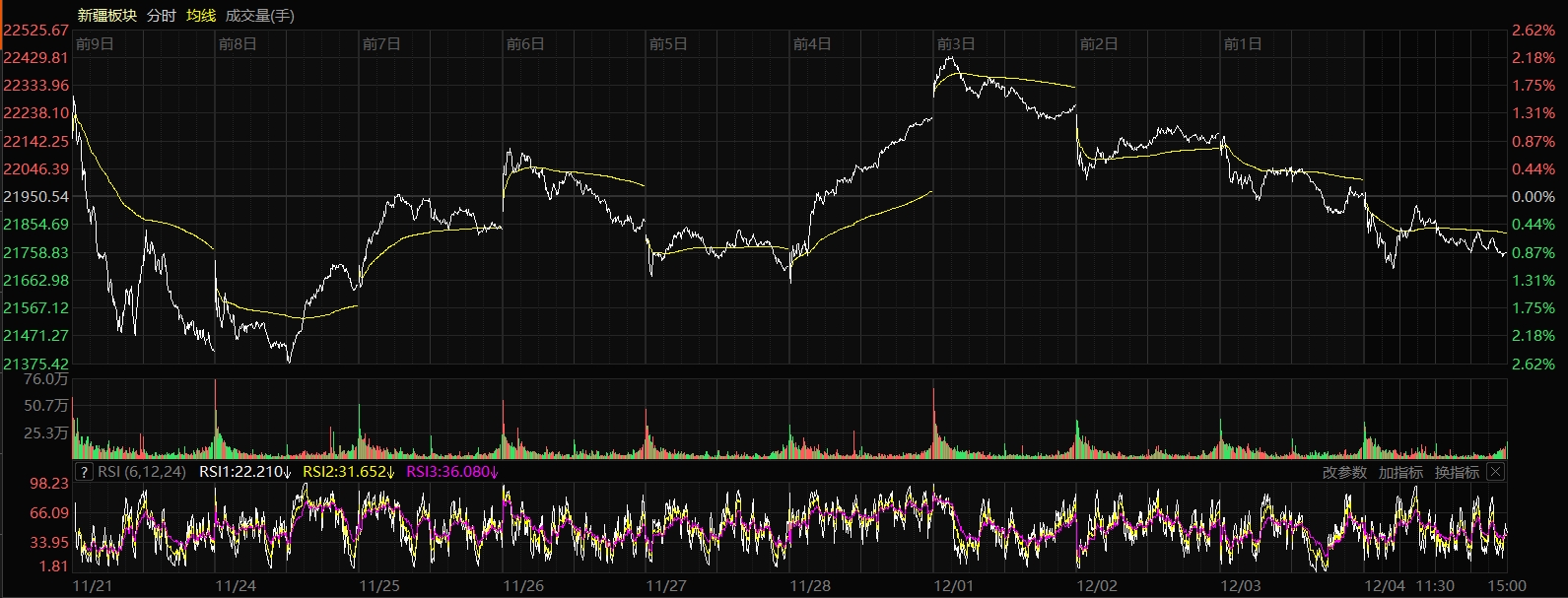Click the 11/21 date on time axis

click(93, 586)
